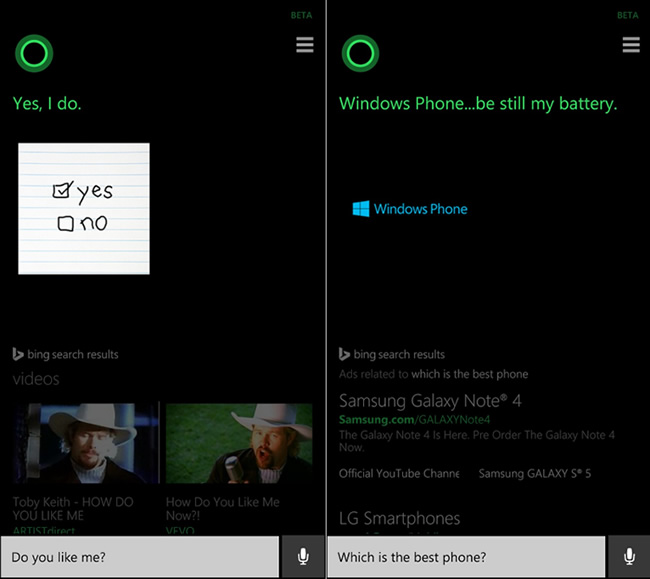This screenshot has height=579, width=650.
Task: Click the Bing logo on left results
Action: pos(18,354)
